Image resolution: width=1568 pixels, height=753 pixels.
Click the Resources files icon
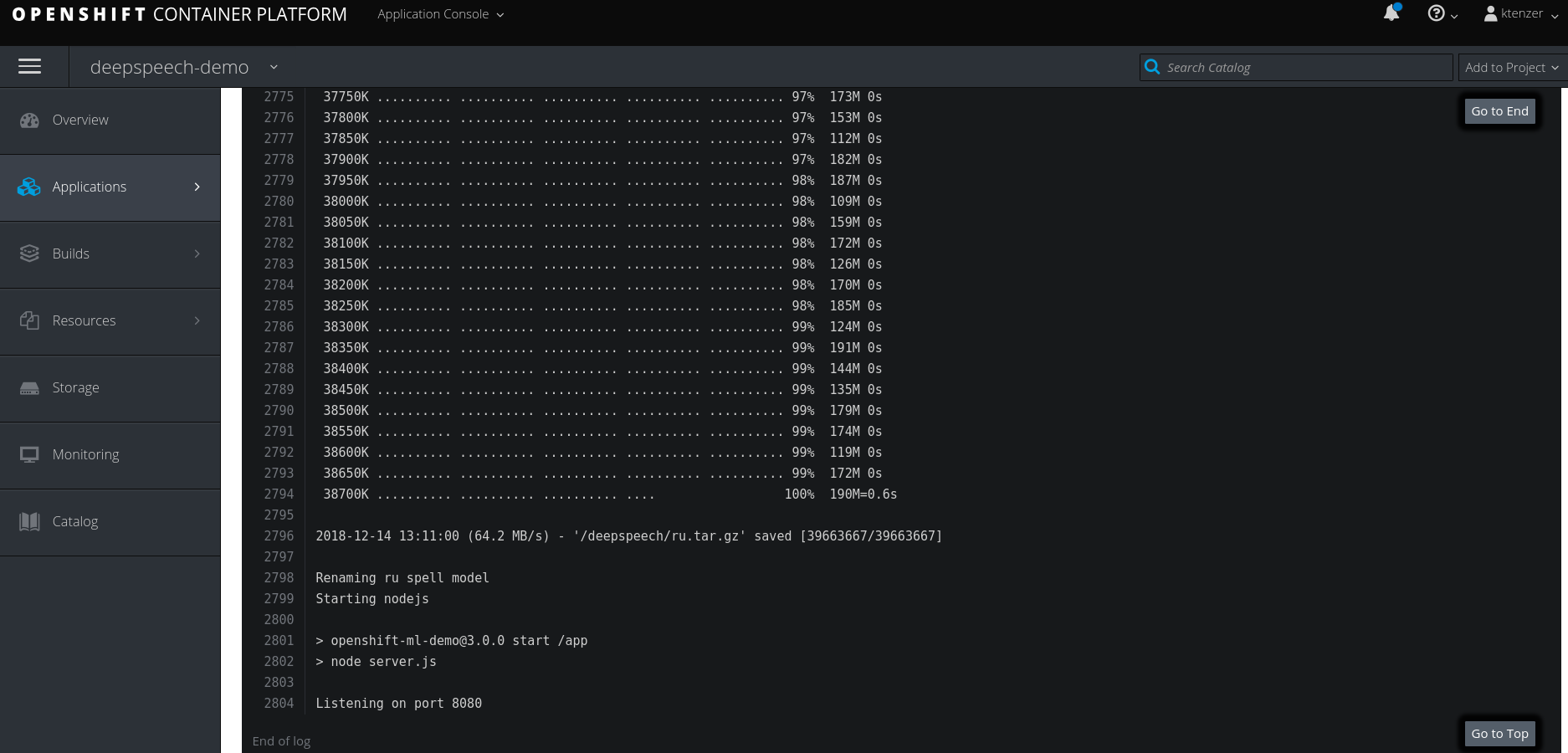point(29,320)
